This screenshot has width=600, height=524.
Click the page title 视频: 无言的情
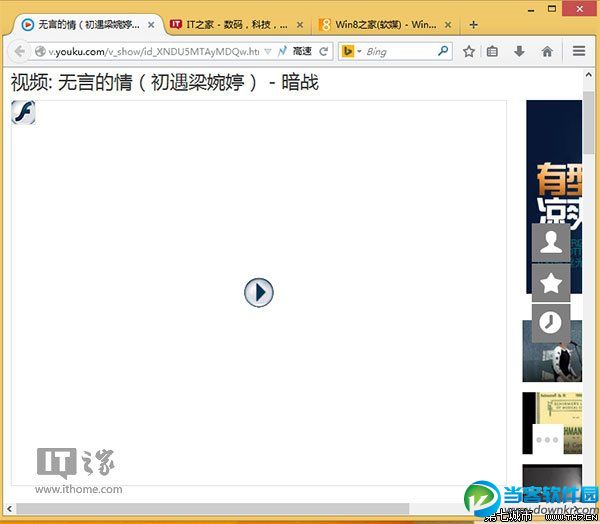click(x=165, y=82)
